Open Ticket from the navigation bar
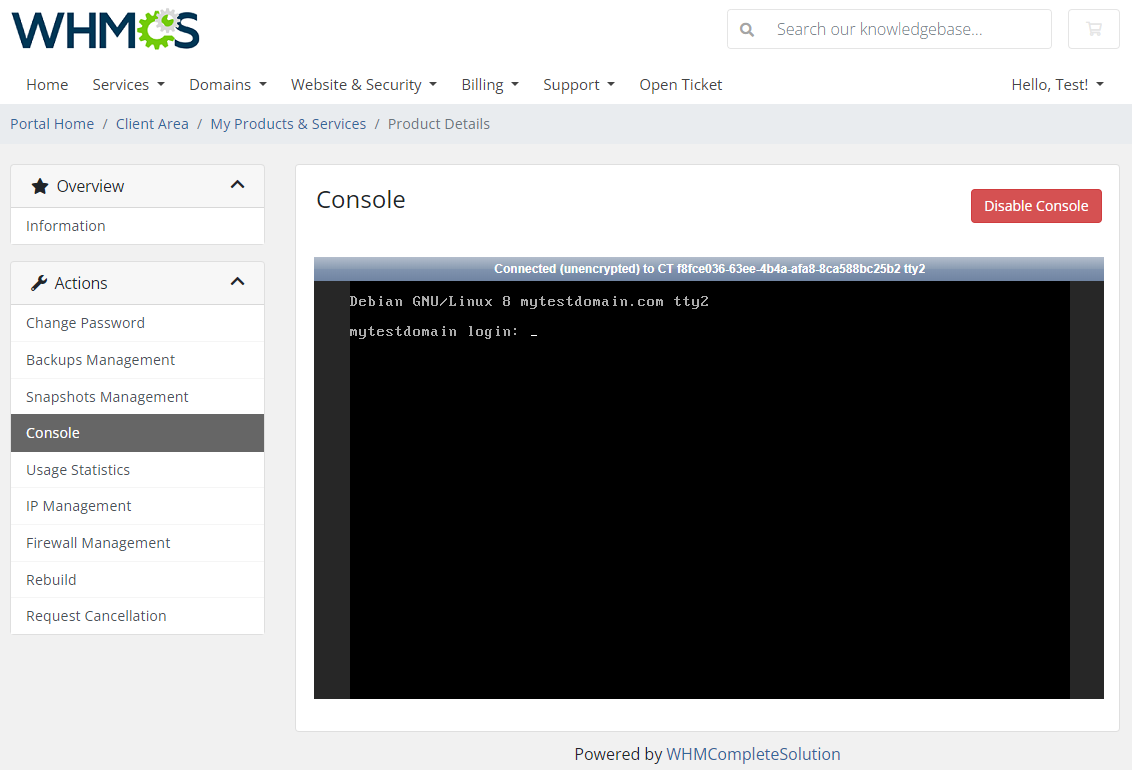This screenshot has width=1132, height=770. tap(680, 84)
